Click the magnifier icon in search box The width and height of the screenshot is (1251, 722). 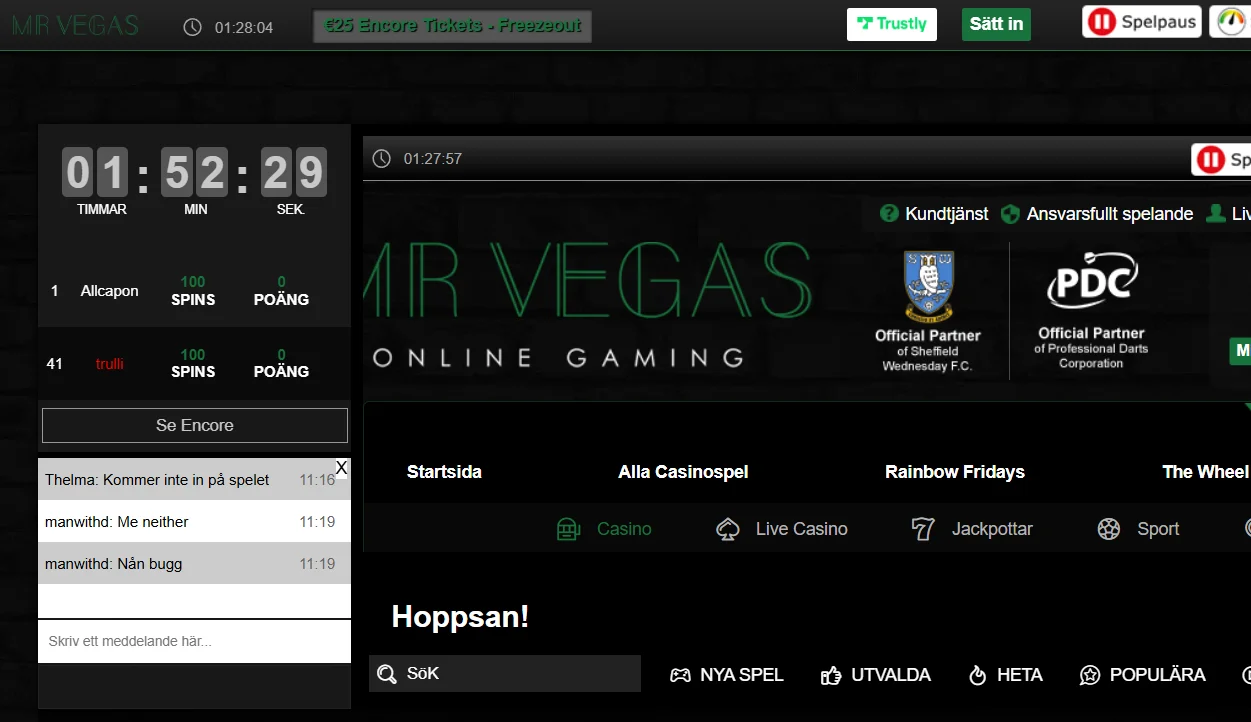pyautogui.click(x=386, y=675)
